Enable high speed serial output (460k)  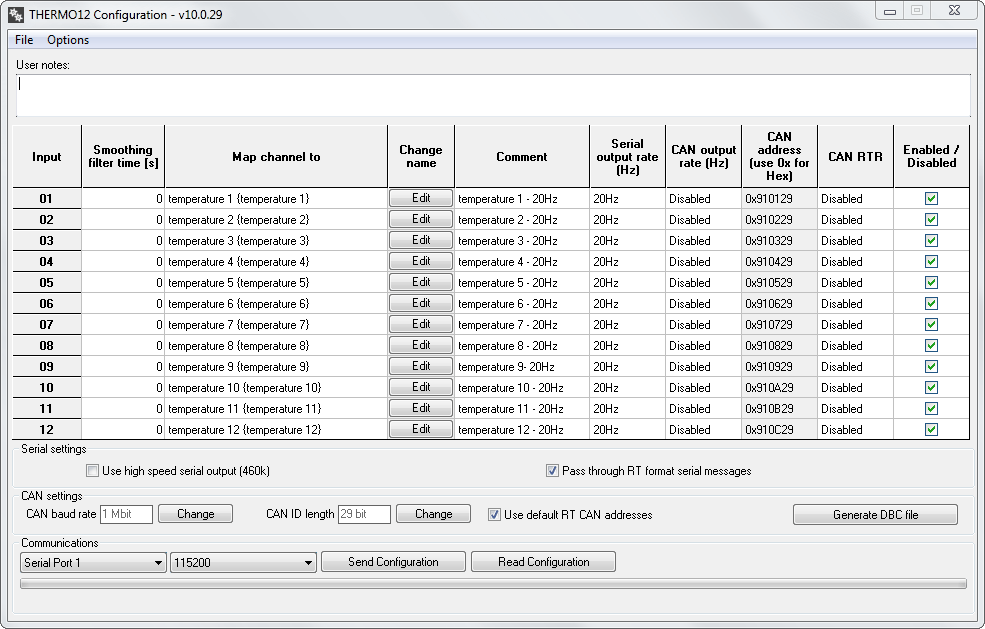tap(93, 471)
